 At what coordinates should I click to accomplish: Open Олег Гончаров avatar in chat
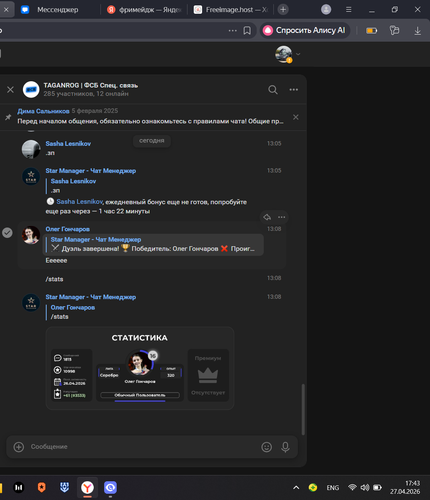tap(31, 235)
